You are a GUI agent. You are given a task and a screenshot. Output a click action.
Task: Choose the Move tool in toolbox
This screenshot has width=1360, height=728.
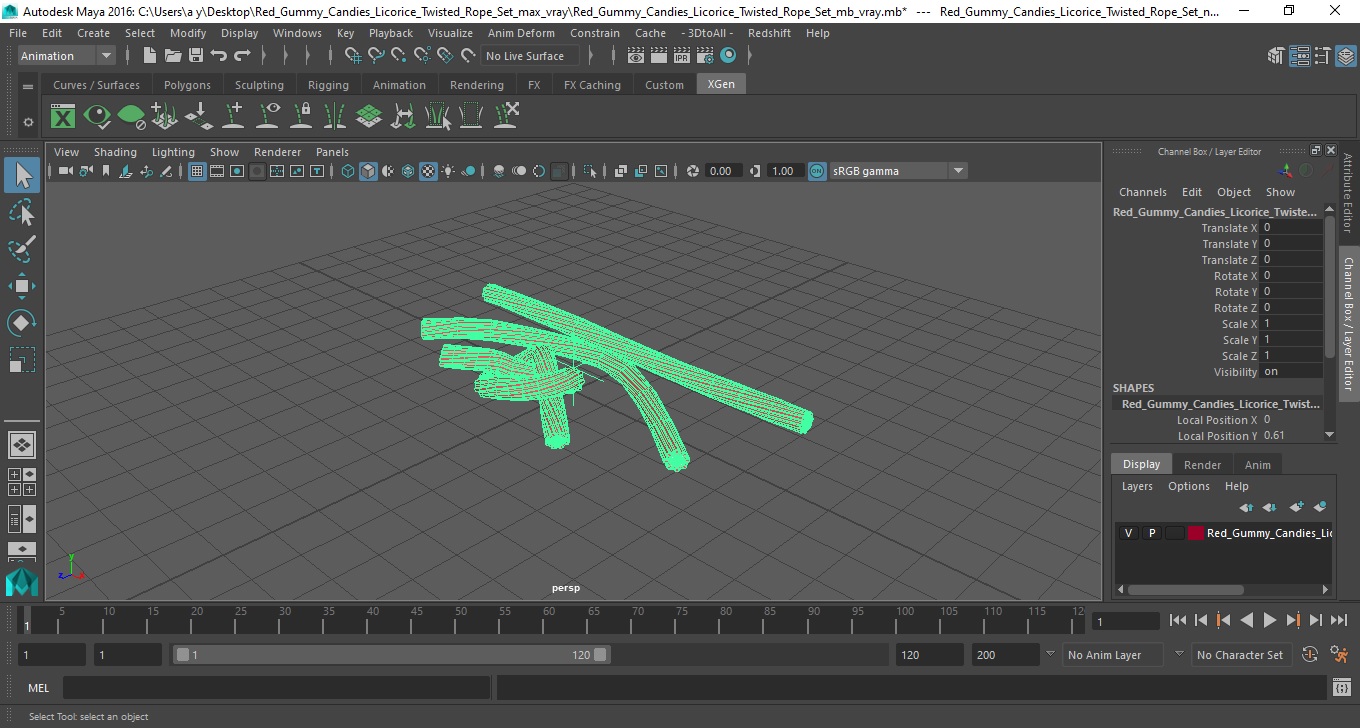(22, 286)
